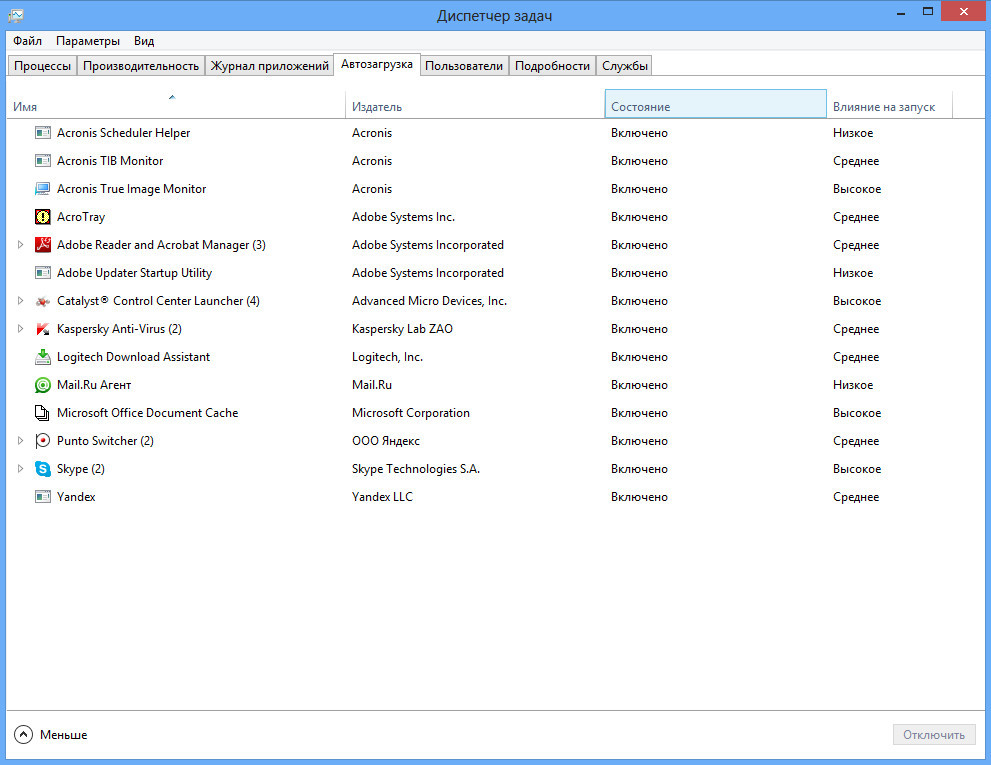This screenshot has width=991, height=765.
Task: Click the Kaspersky Anti-Virus icon
Action: (43, 329)
